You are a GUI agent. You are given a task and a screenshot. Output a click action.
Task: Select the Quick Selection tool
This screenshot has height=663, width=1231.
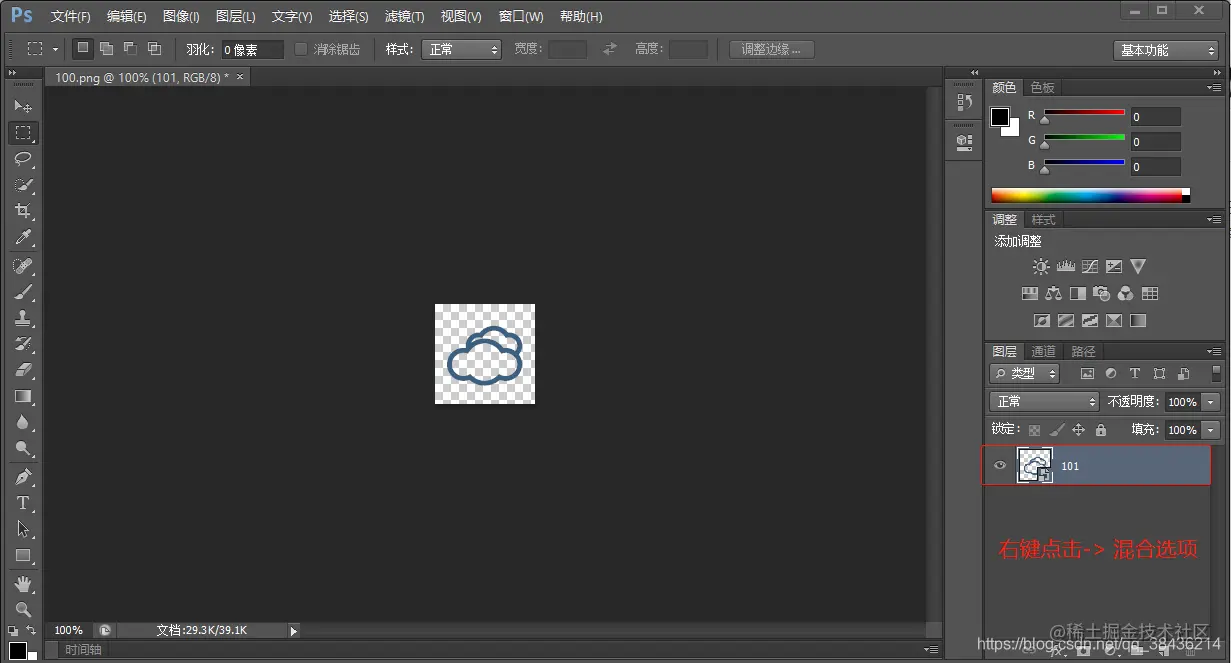(23, 185)
